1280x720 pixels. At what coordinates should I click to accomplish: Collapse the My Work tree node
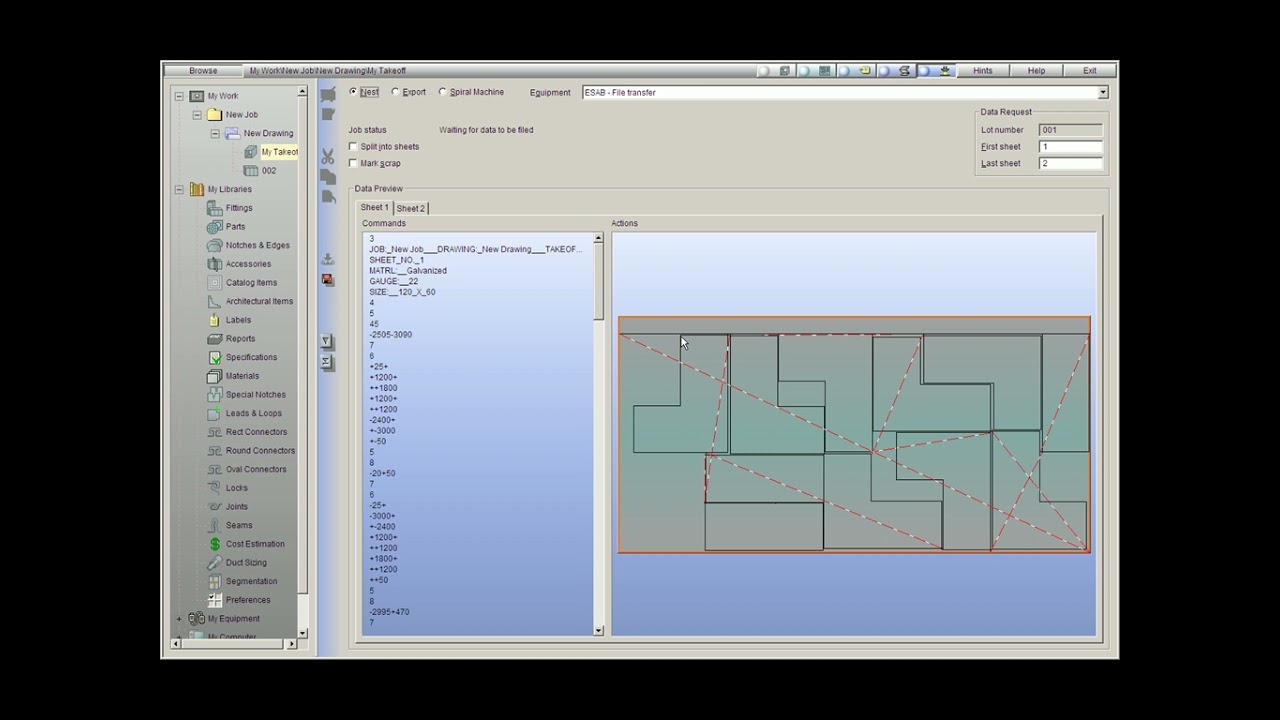(179, 96)
